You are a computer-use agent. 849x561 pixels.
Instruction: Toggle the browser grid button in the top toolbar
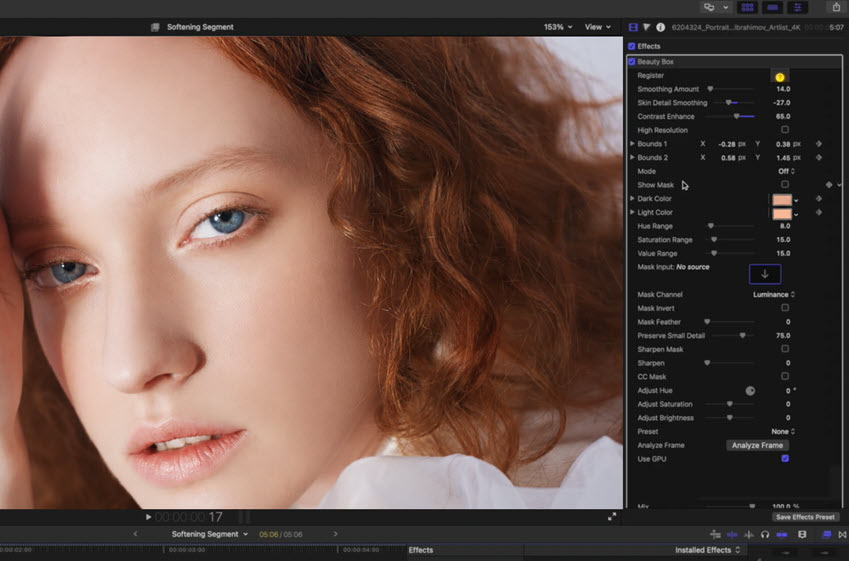tap(748, 7)
